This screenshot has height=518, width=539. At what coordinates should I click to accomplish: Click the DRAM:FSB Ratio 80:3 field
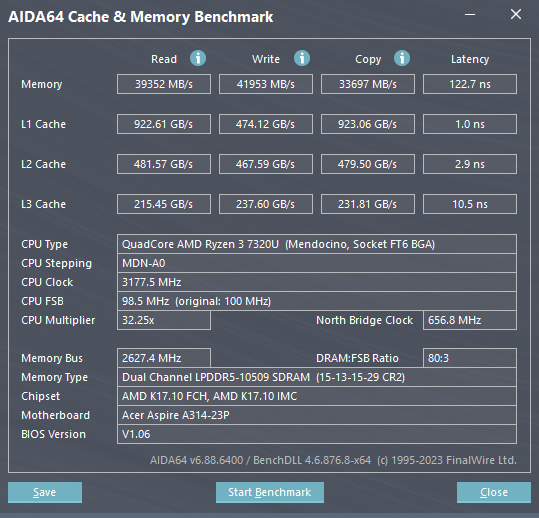tap(470, 358)
